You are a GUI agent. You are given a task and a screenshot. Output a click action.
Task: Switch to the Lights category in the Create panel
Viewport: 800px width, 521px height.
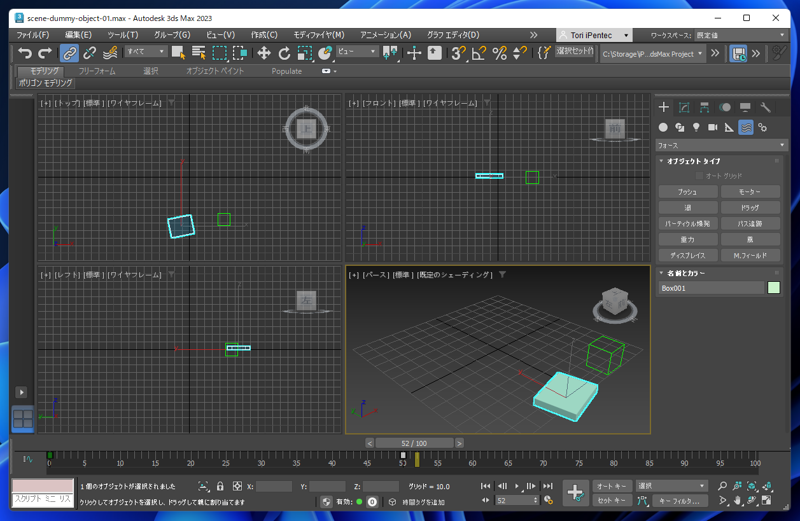pyautogui.click(x=696, y=128)
